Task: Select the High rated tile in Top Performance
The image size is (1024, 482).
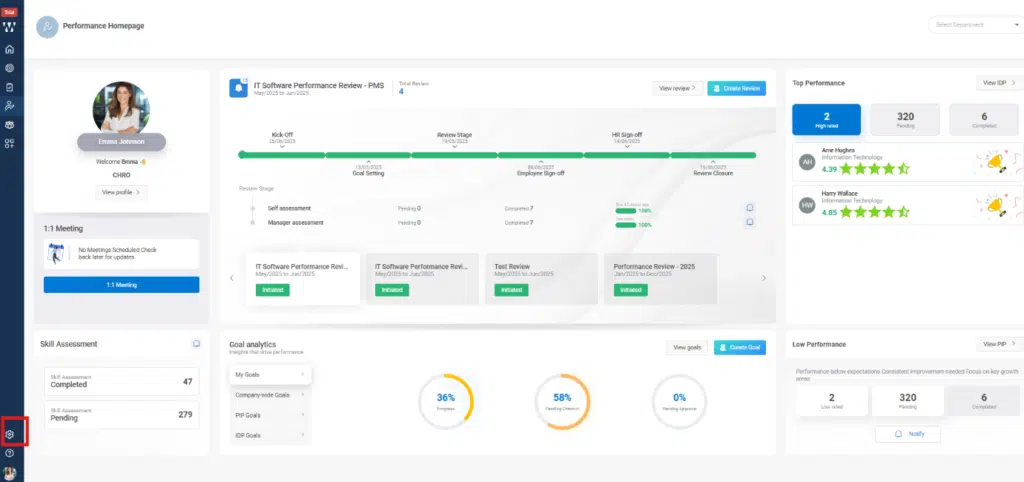Action: pos(827,120)
